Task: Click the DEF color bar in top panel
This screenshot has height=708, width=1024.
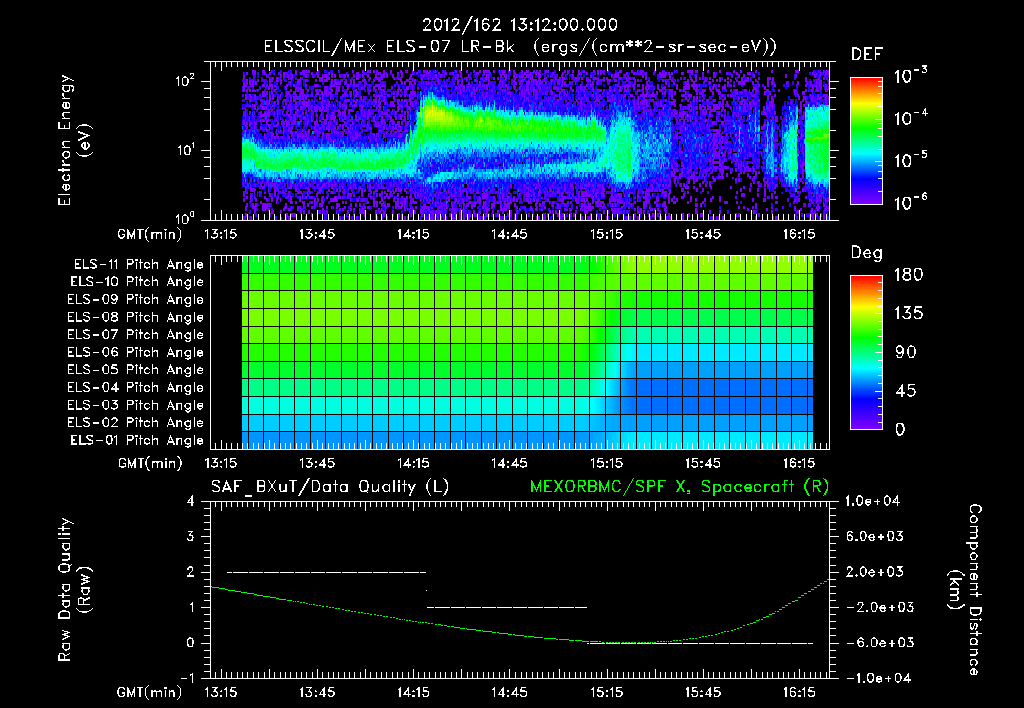Action: pos(866,141)
